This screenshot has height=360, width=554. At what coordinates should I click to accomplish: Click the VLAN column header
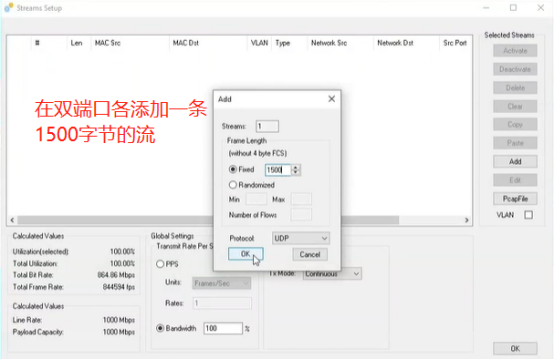click(259, 43)
